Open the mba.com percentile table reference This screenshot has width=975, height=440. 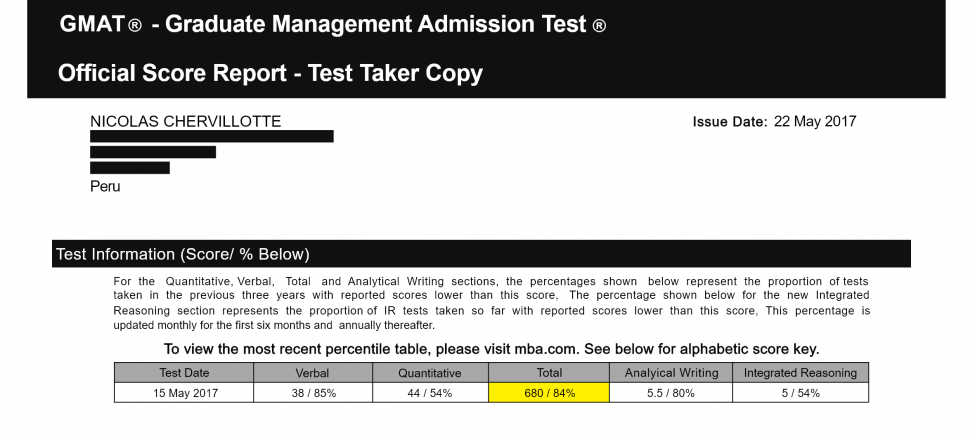click(x=490, y=349)
